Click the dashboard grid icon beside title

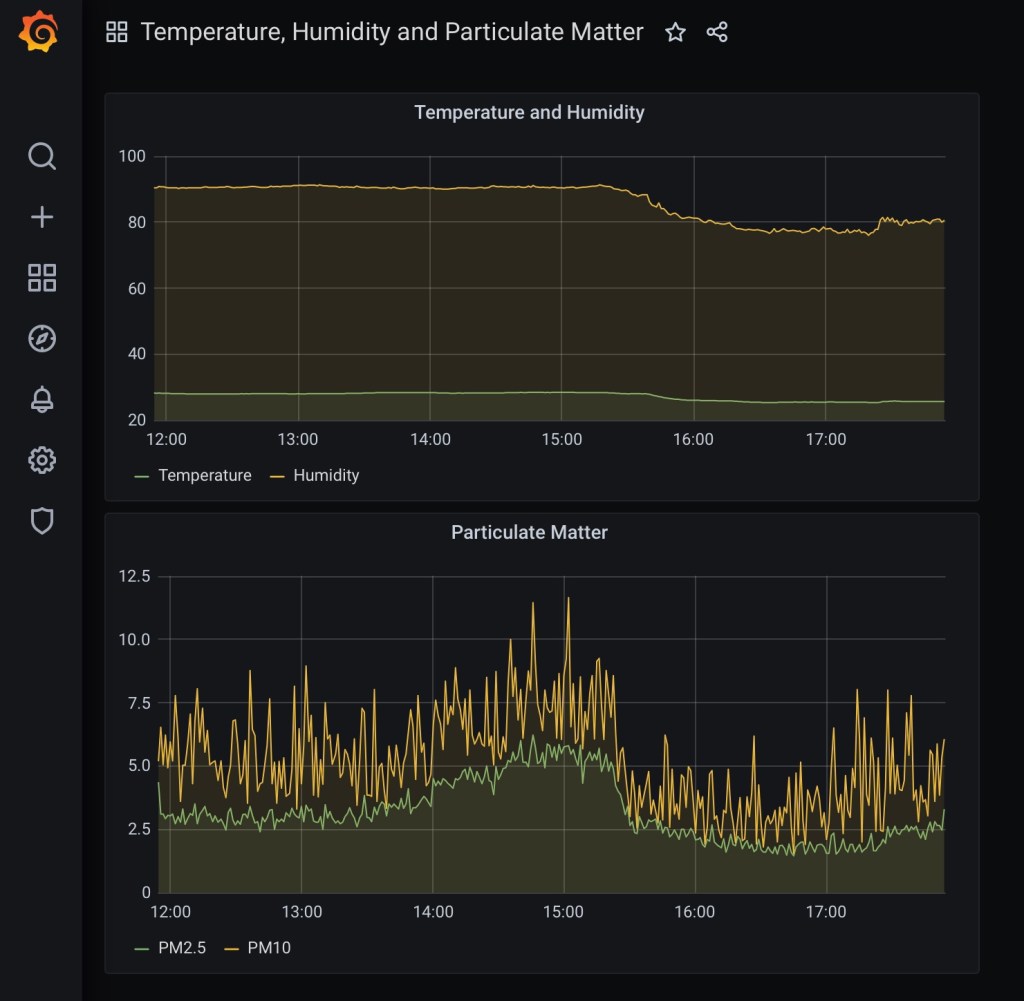point(117,32)
